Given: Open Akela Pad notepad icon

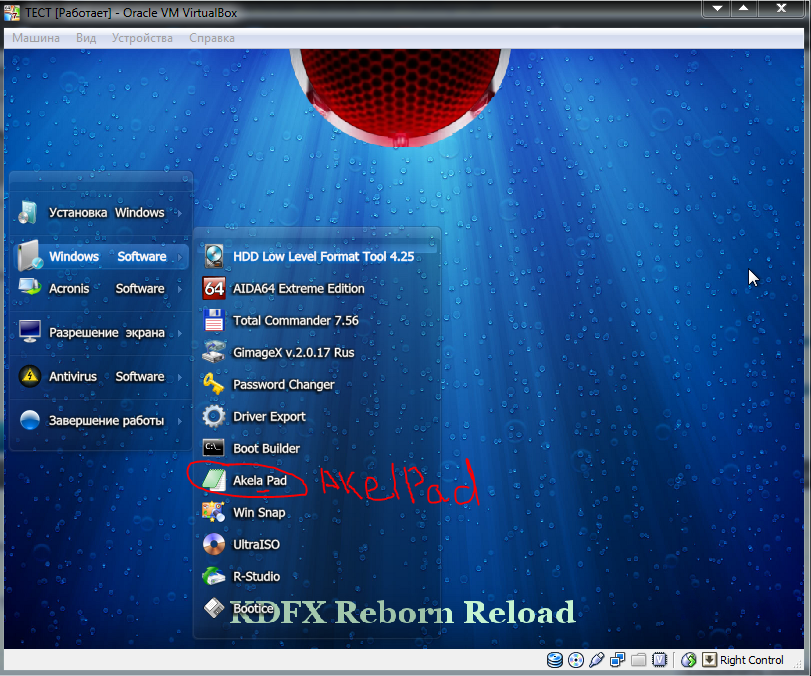Looking at the screenshot, I should (x=214, y=480).
